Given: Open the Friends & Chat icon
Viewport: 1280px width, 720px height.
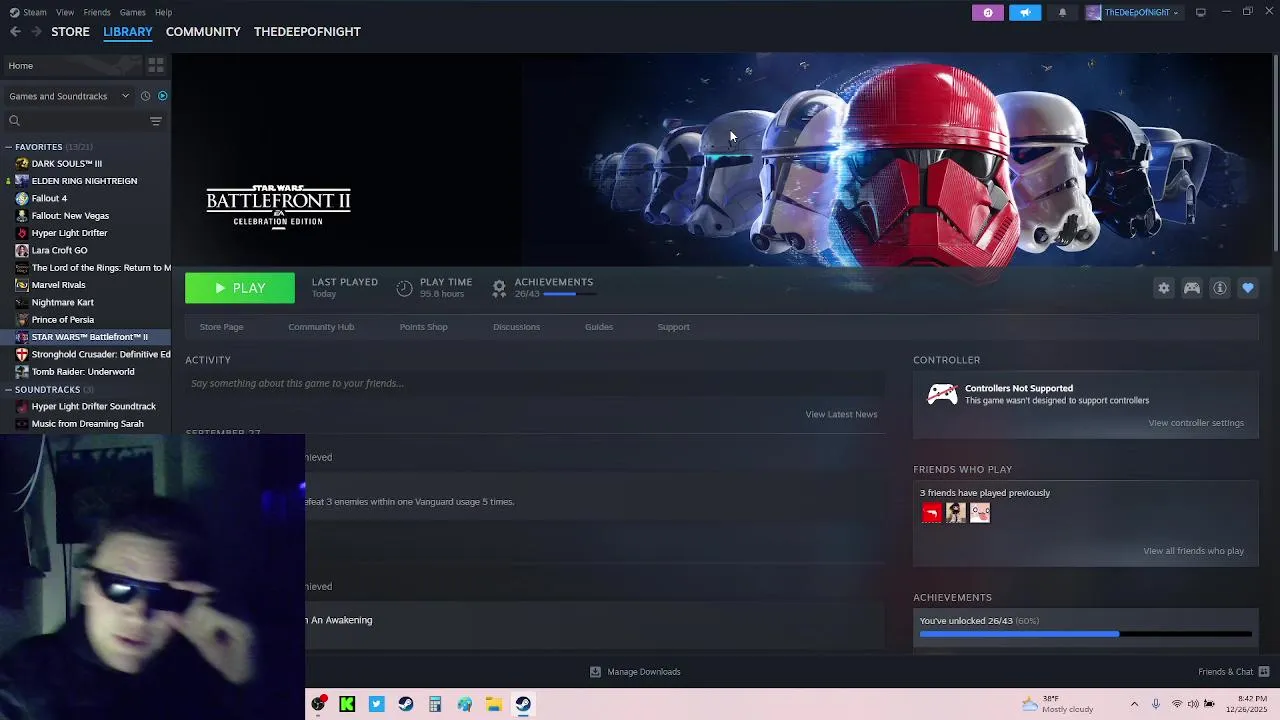Looking at the screenshot, I should (x=1264, y=672).
